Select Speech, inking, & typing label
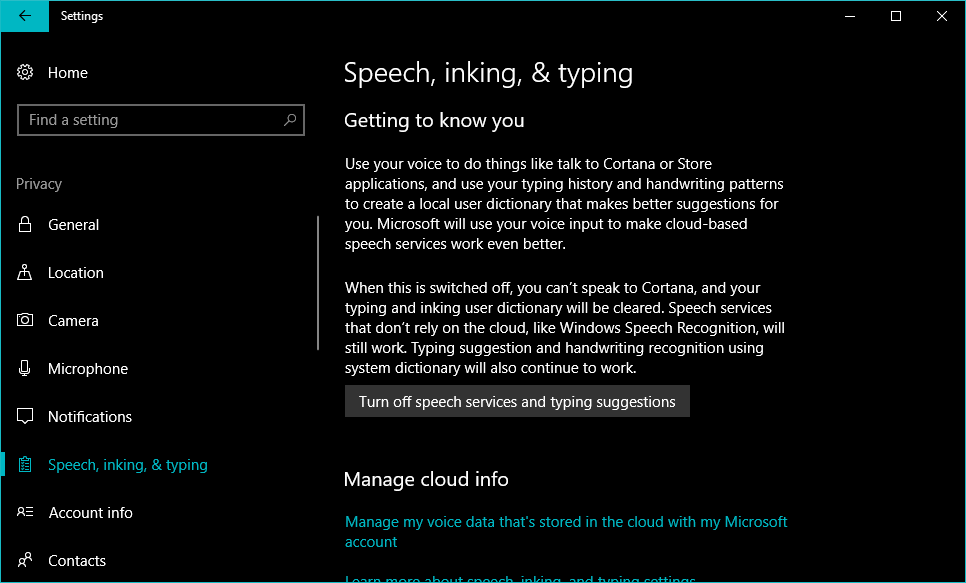Image resolution: width=966 pixels, height=583 pixels. pos(128,465)
